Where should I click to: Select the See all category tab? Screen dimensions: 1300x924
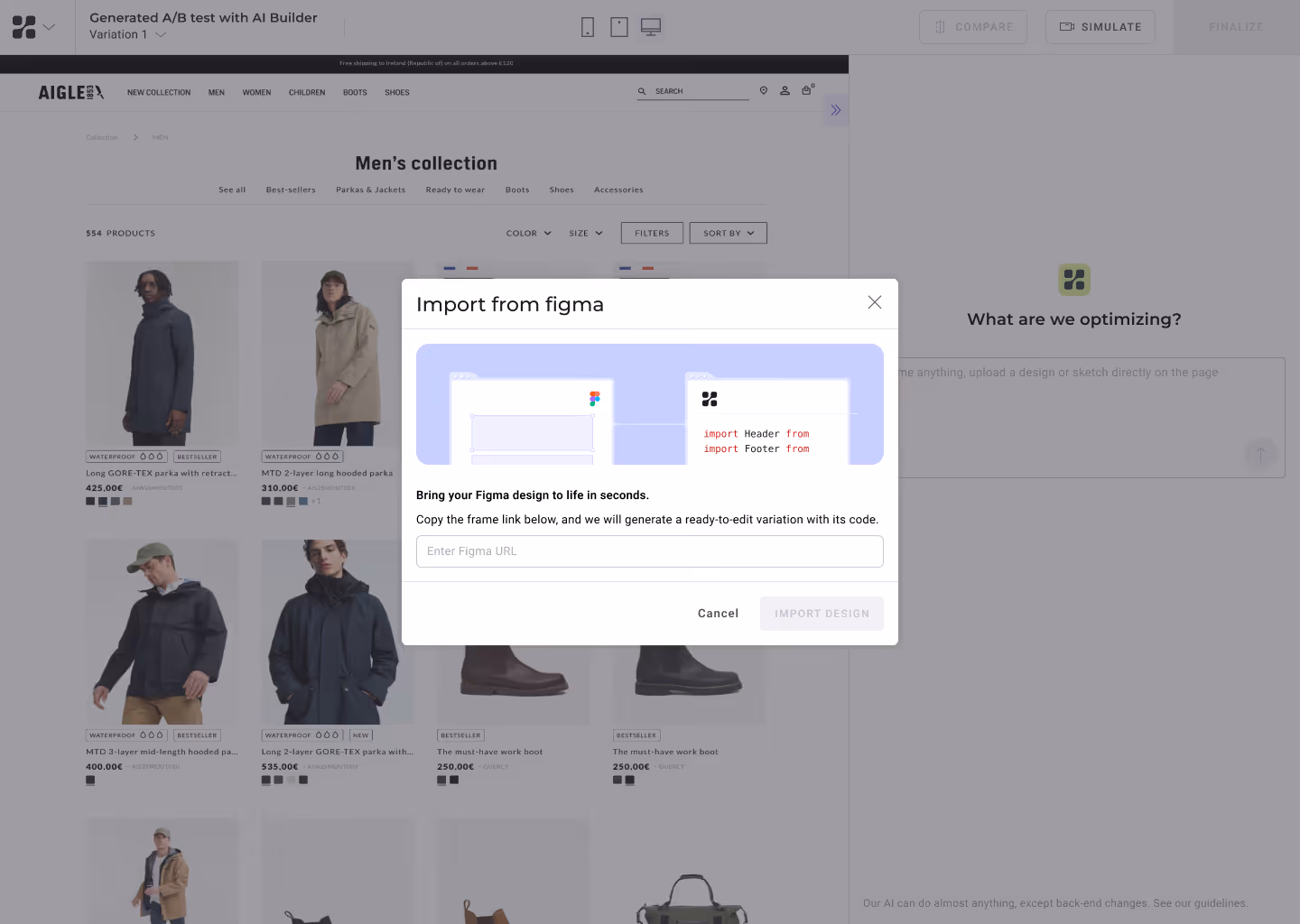coord(232,190)
